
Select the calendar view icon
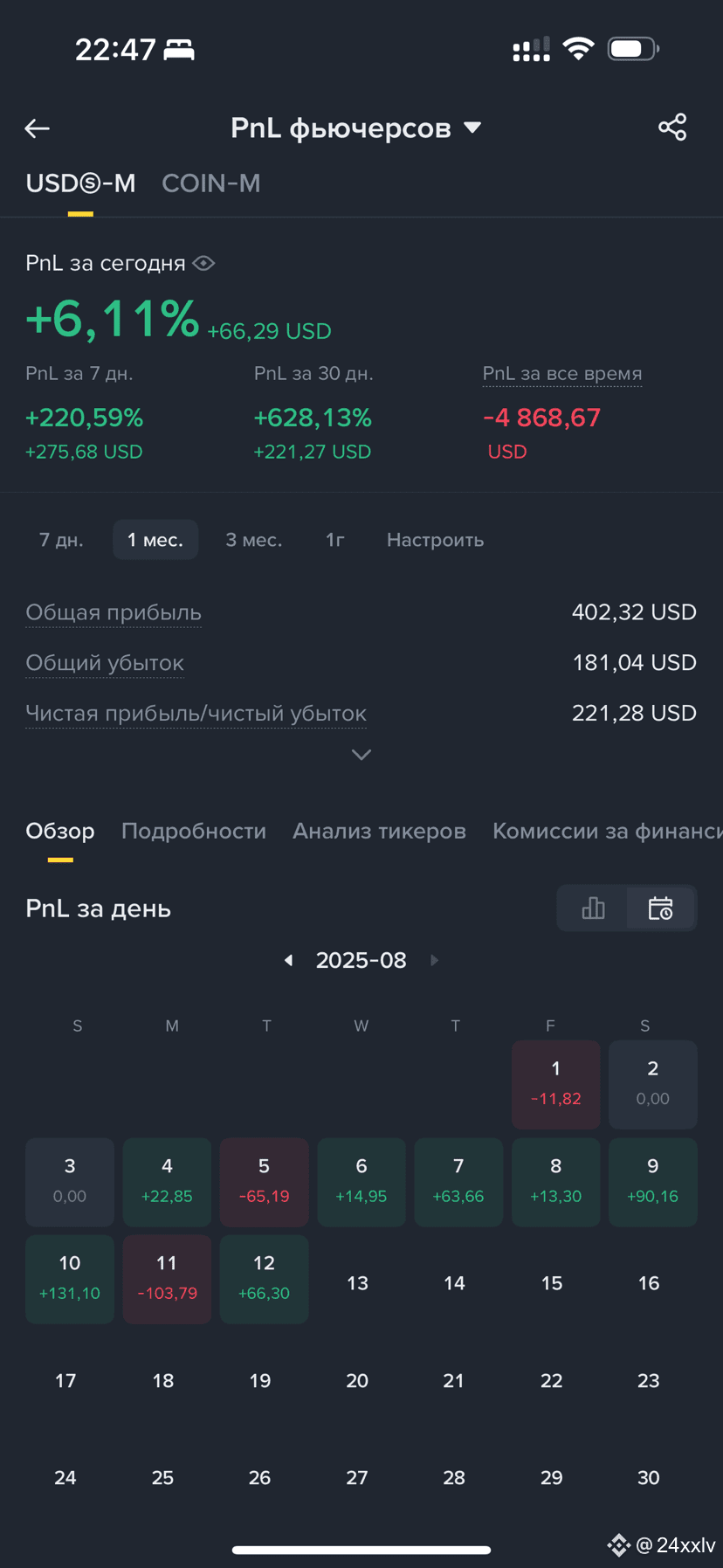[x=661, y=908]
